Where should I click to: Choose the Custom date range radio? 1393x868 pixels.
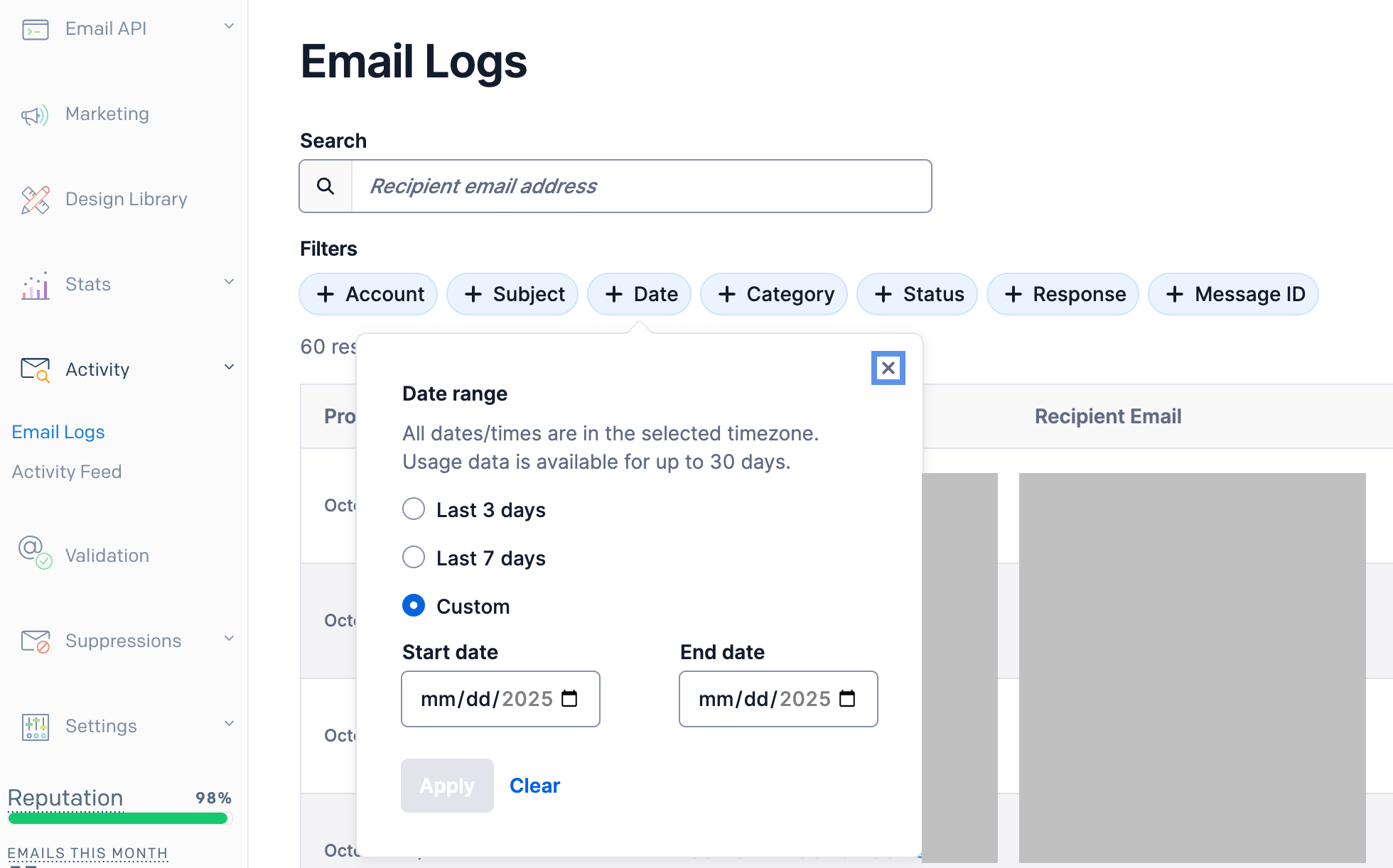(x=414, y=606)
